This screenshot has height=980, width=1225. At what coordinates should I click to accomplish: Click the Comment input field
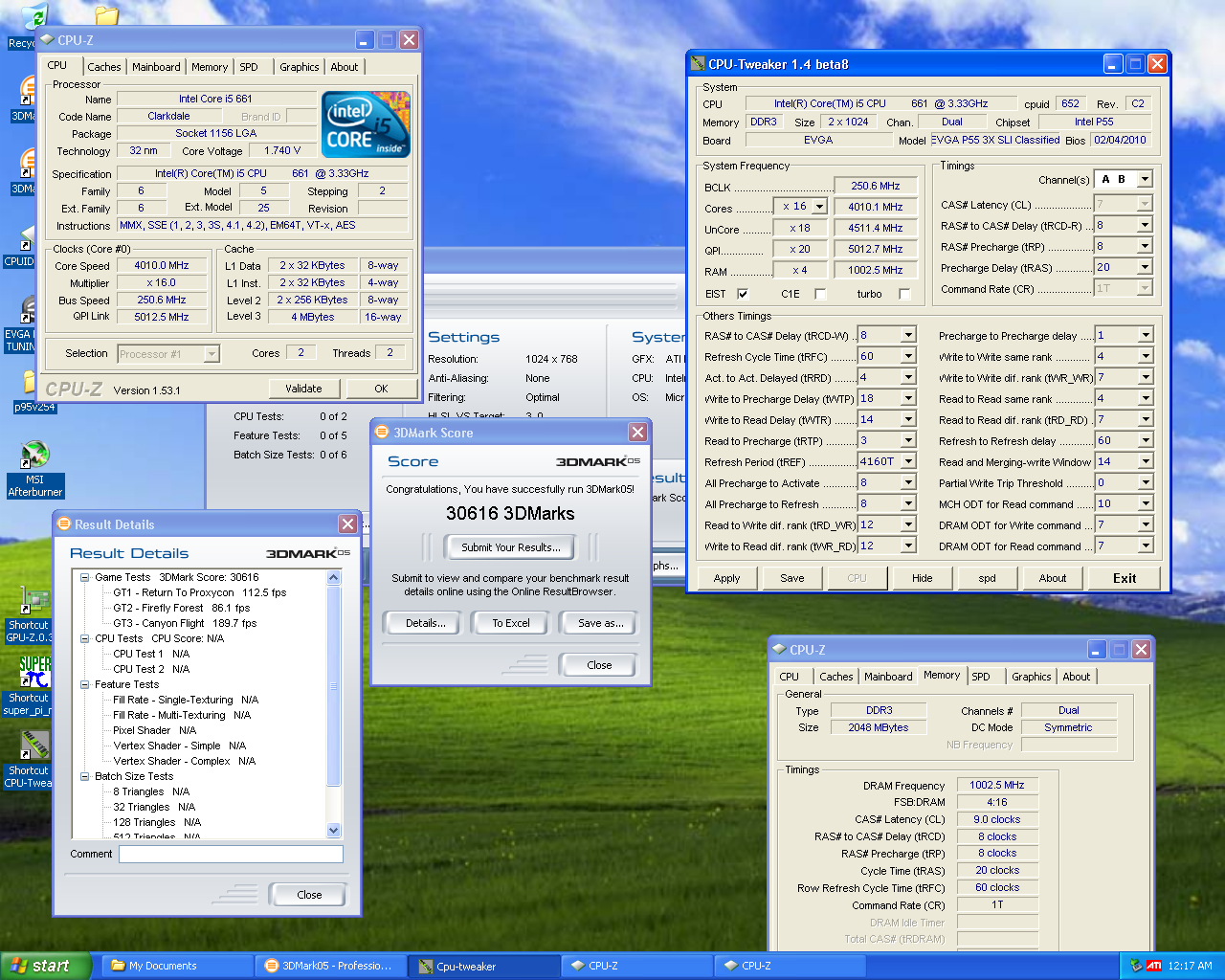(231, 854)
